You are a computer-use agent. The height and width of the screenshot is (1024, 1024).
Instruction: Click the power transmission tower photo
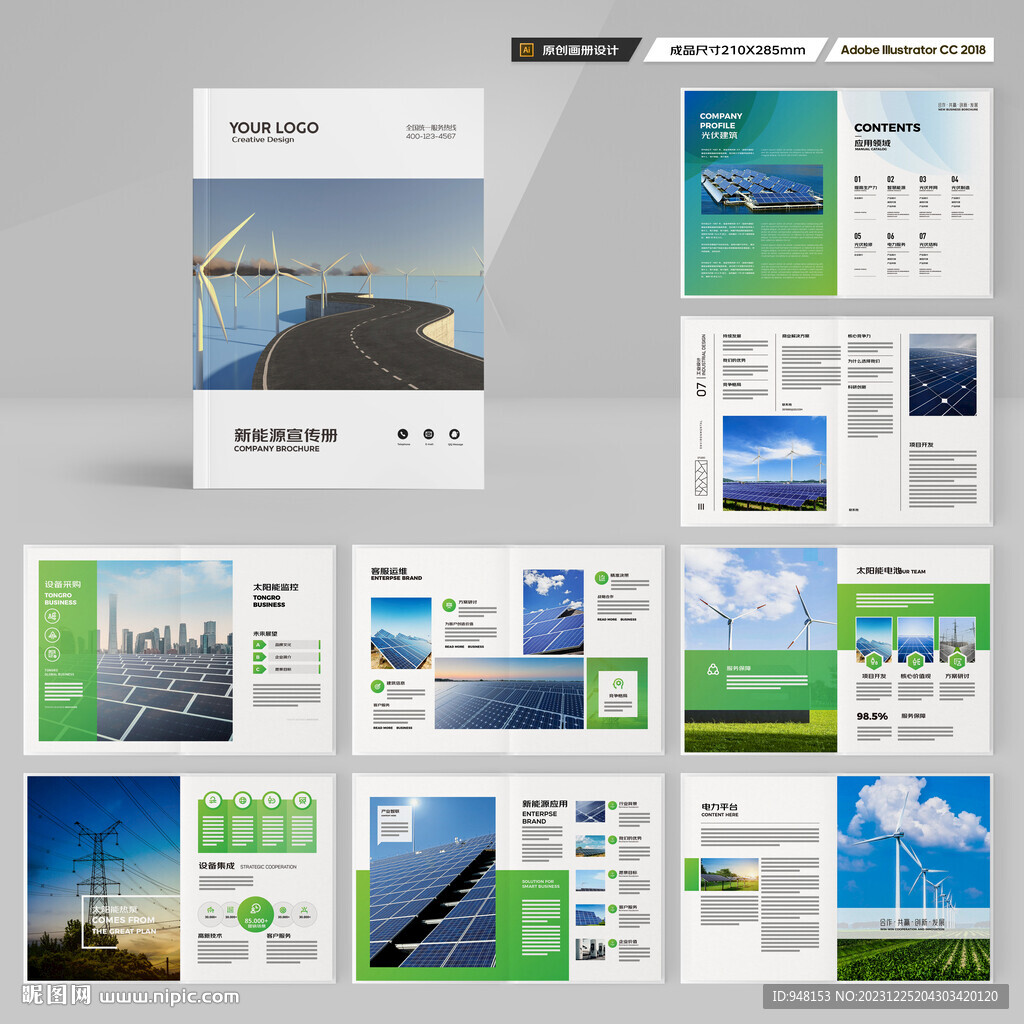point(104,878)
